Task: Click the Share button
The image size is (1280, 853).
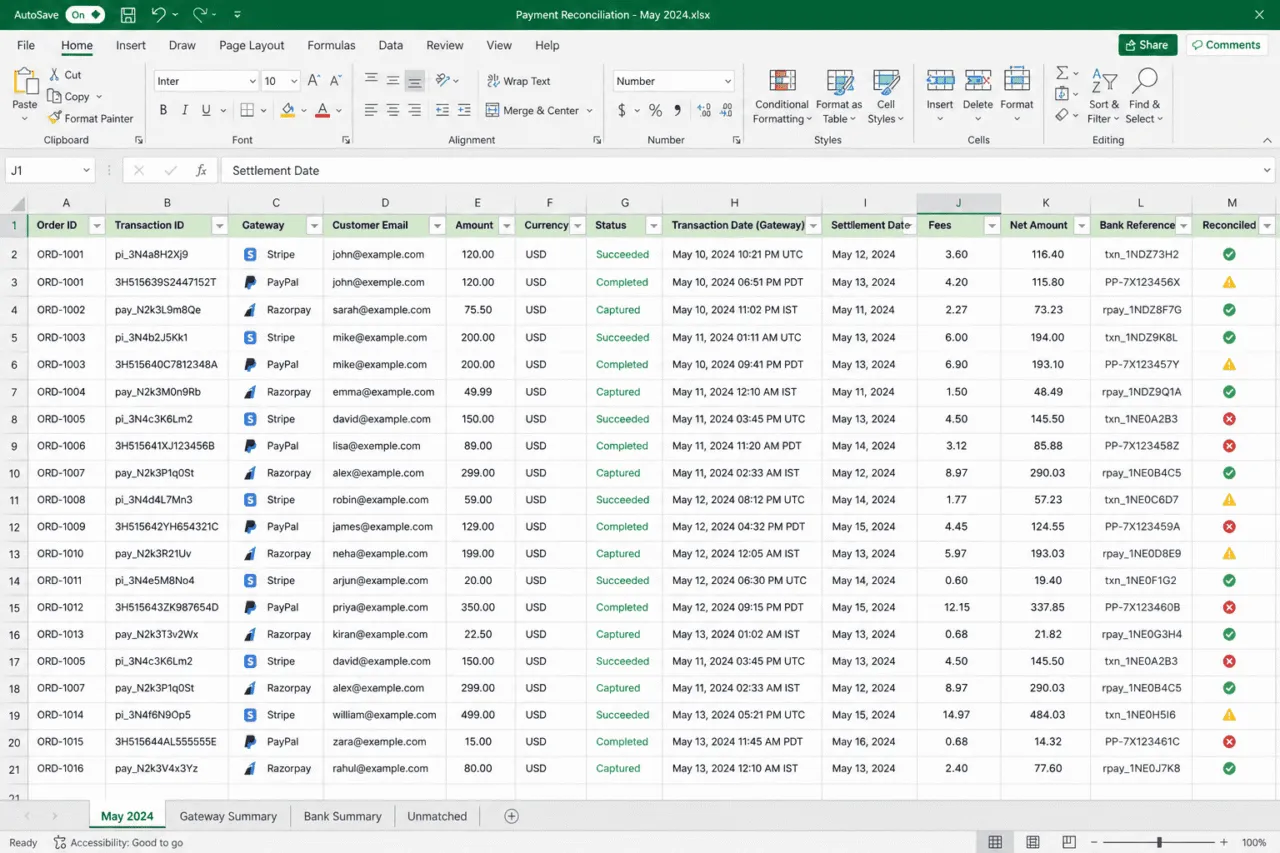Action: click(1147, 45)
